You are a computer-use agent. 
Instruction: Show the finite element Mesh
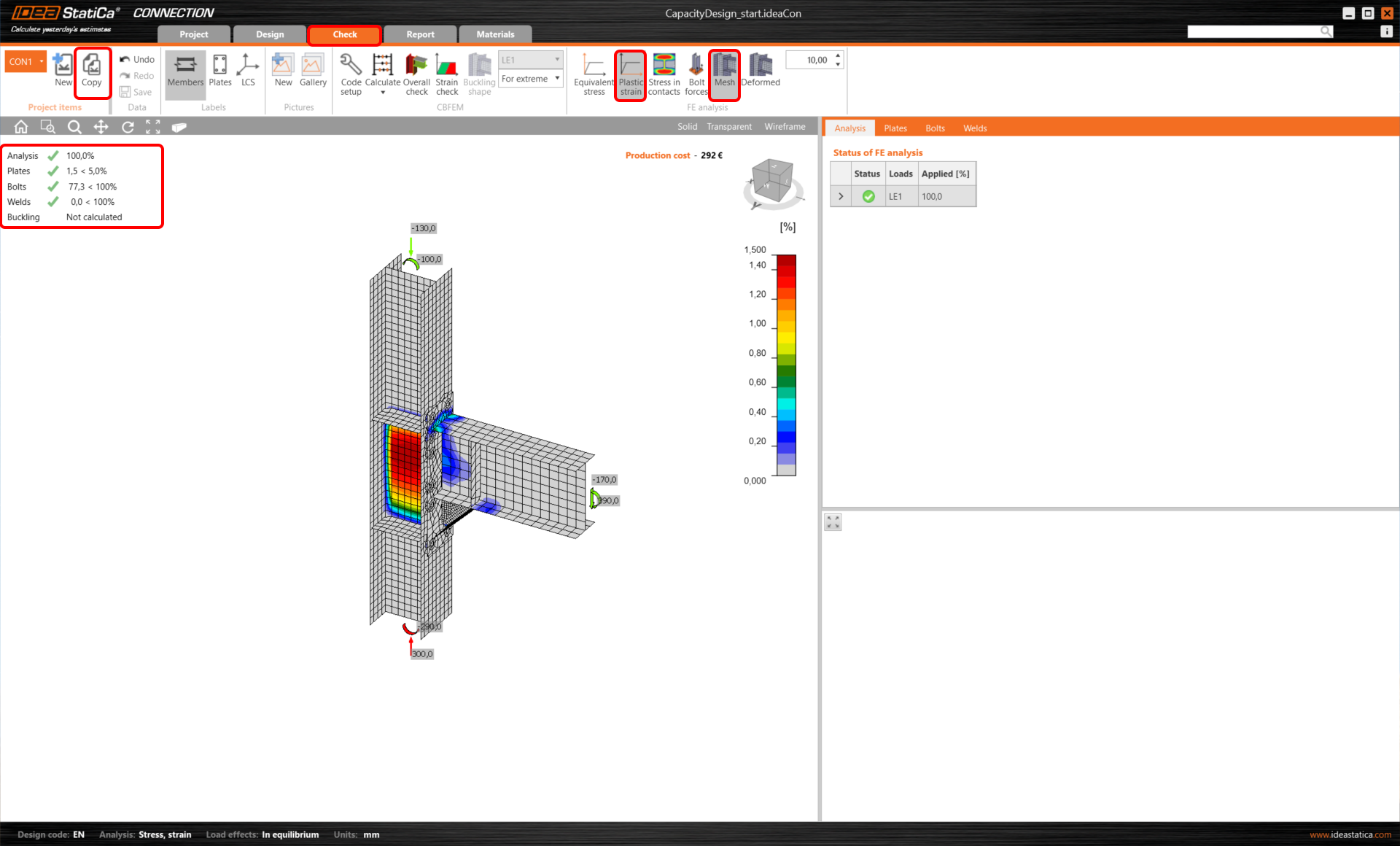pyautogui.click(x=724, y=73)
